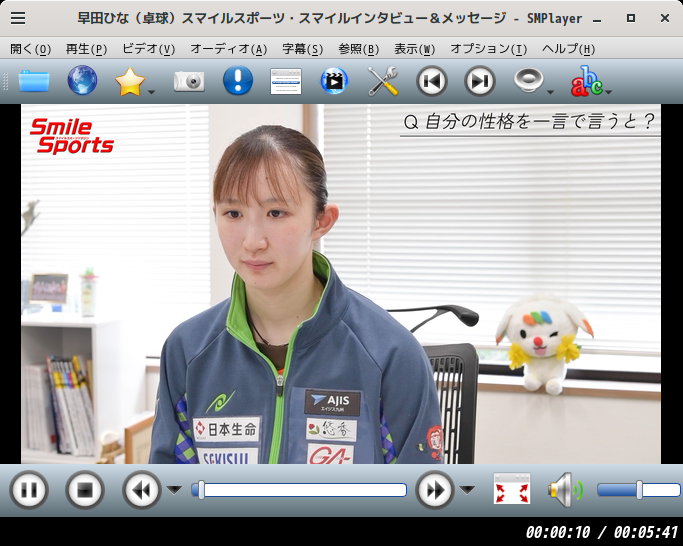The height and width of the screenshot is (546, 683).
Task: Minimize the SMPlayer window
Action: coord(597,19)
